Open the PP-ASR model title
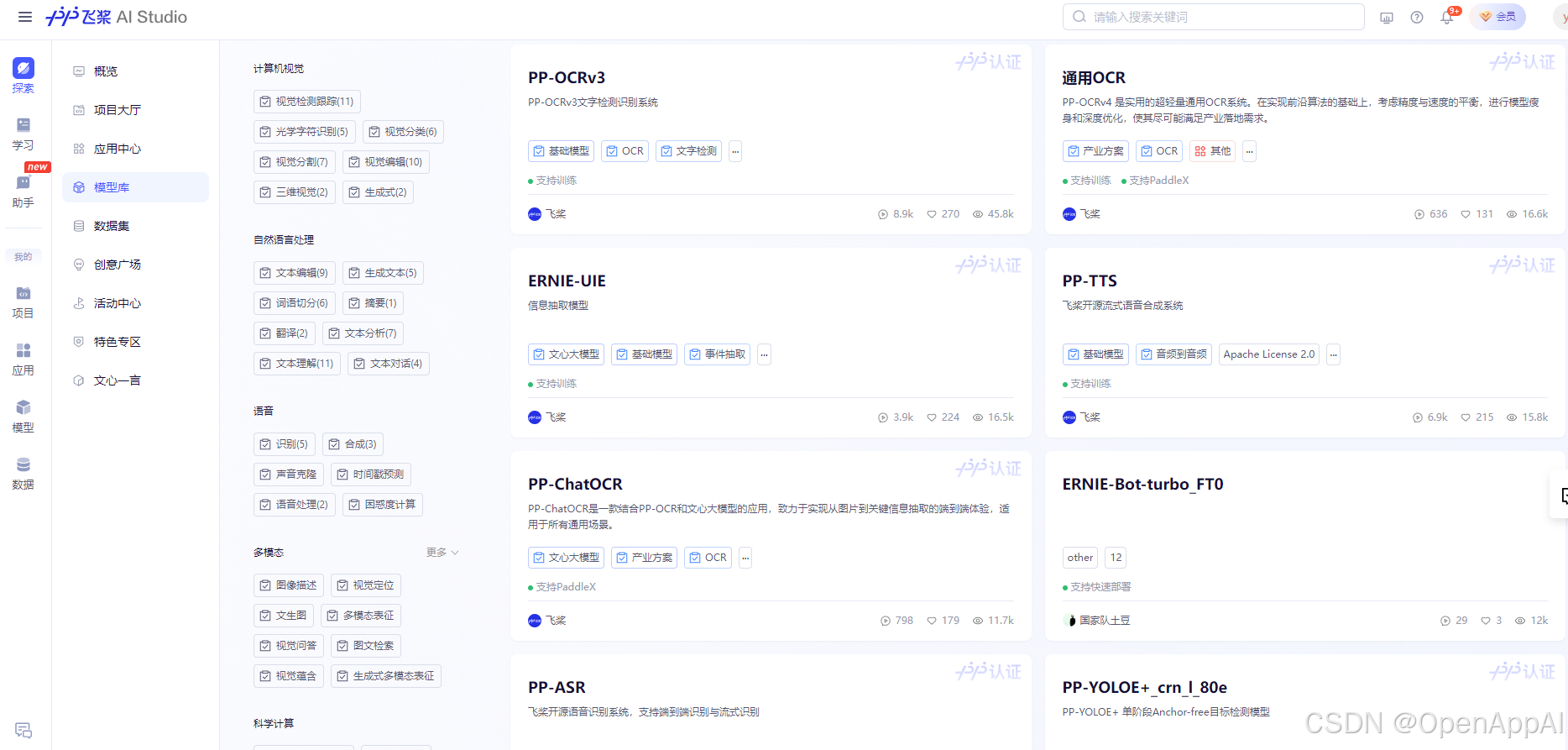The image size is (1568, 750). tap(557, 687)
